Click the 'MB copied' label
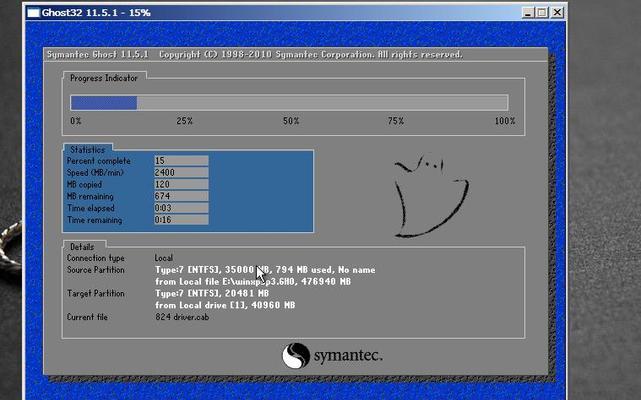This screenshot has height=400, width=641. coord(84,184)
